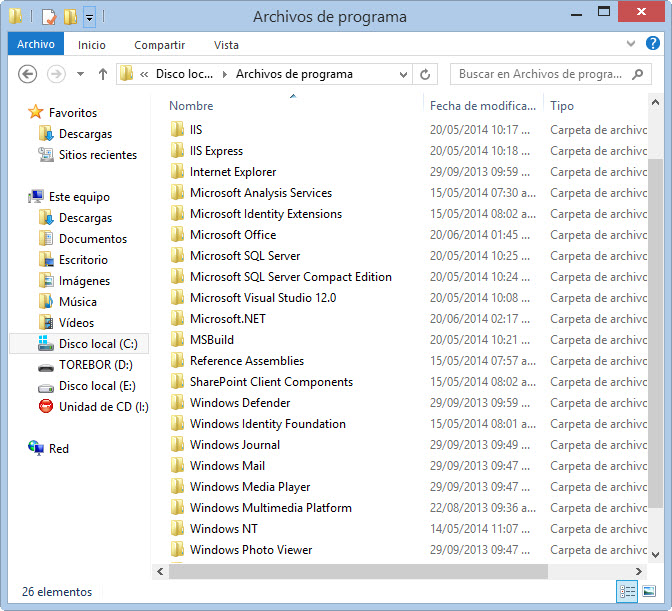The width and height of the screenshot is (672, 611).
Task: Click the vertical scrollbar down arrow
Action: [x=655, y=554]
